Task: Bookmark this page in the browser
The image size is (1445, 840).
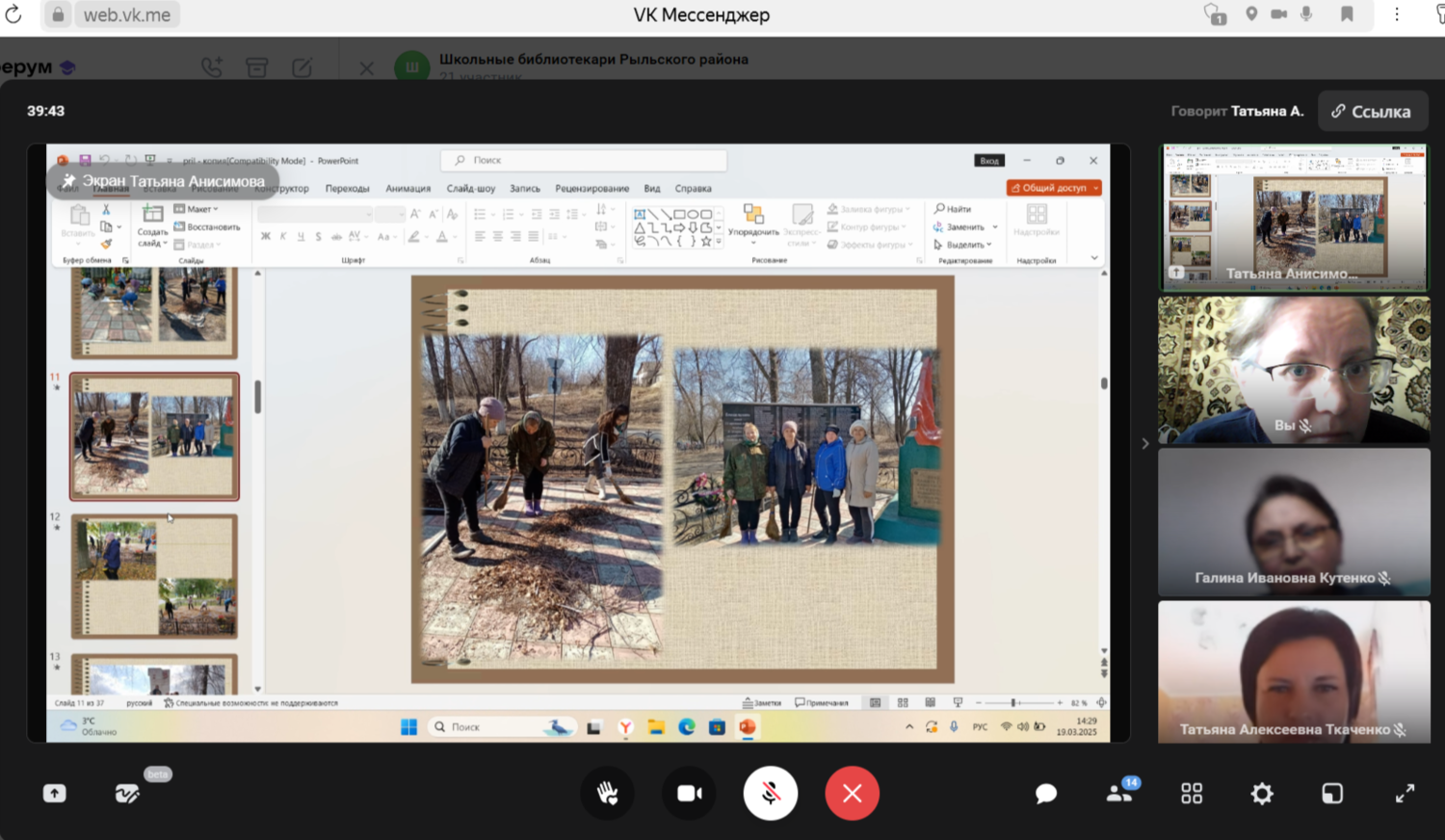Action: click(x=1347, y=13)
